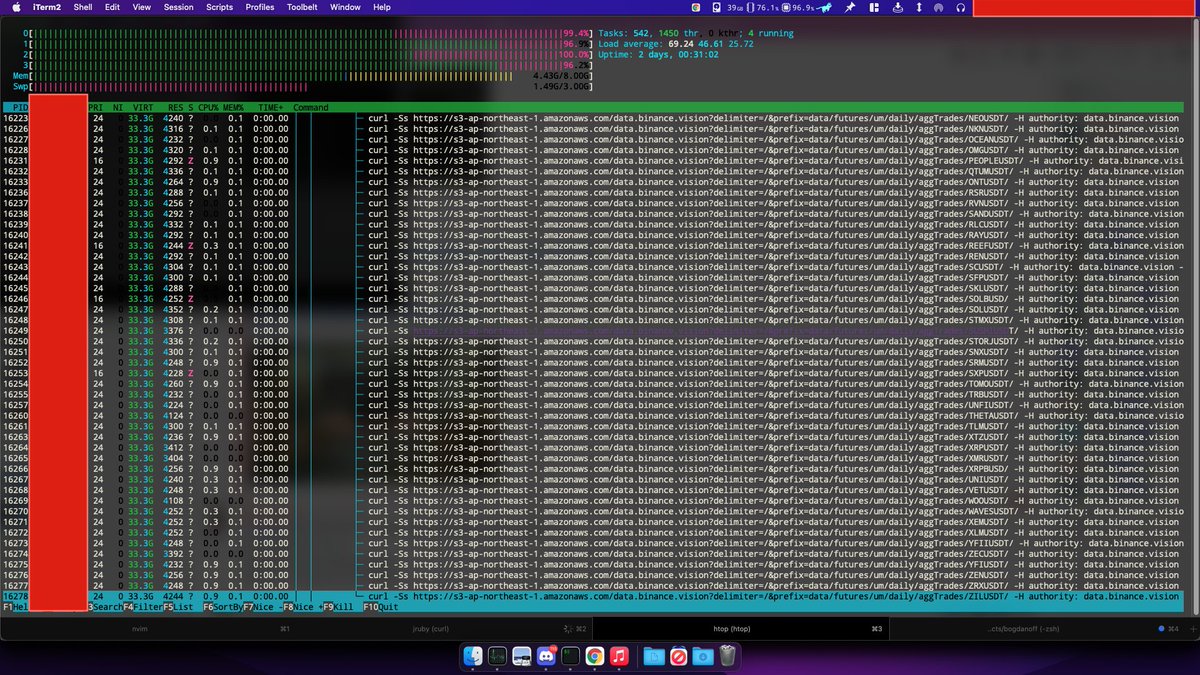Open Google Chrome from the dock
1200x675 pixels.
tap(594, 656)
